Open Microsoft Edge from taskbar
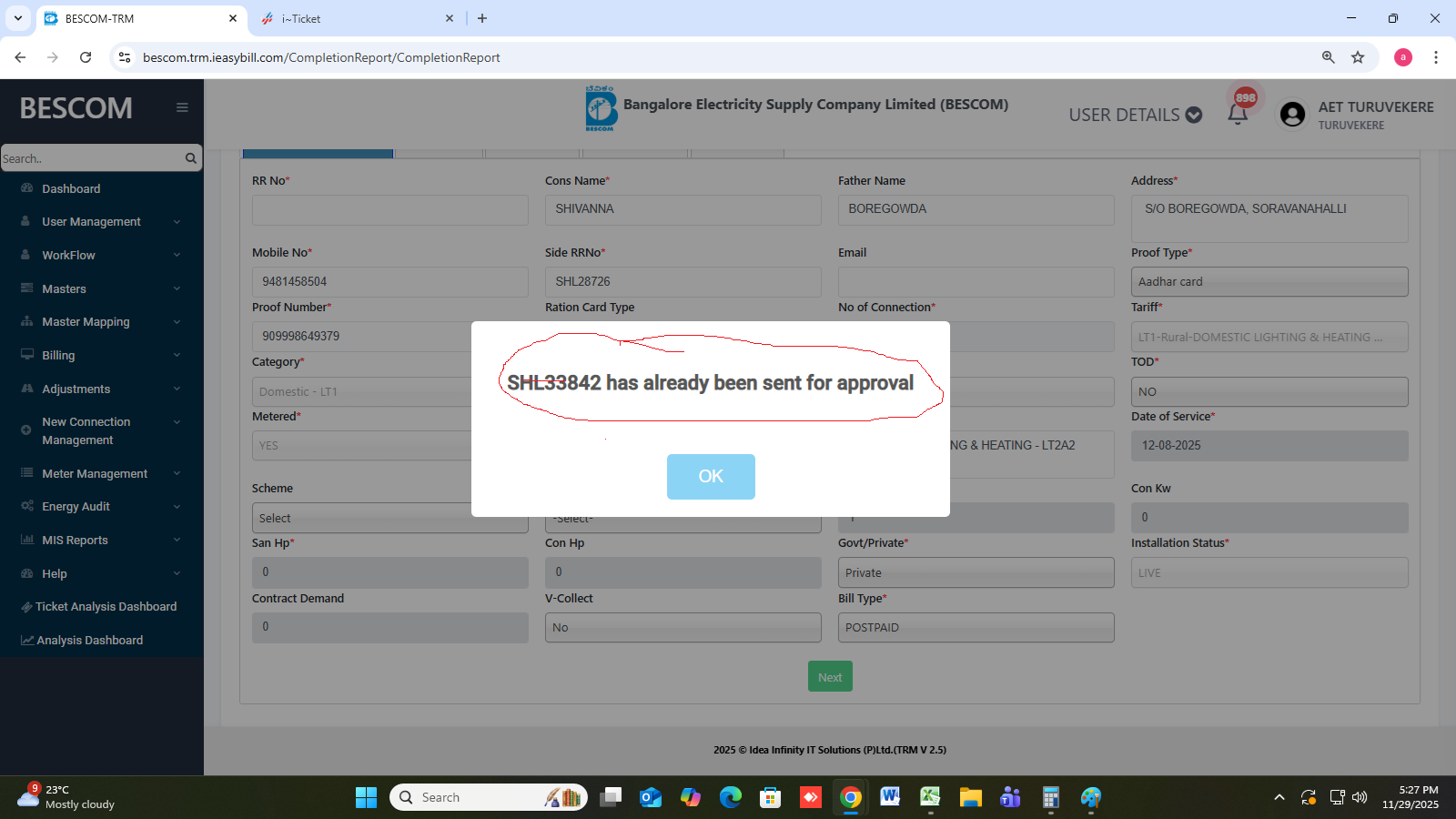 coord(730,797)
